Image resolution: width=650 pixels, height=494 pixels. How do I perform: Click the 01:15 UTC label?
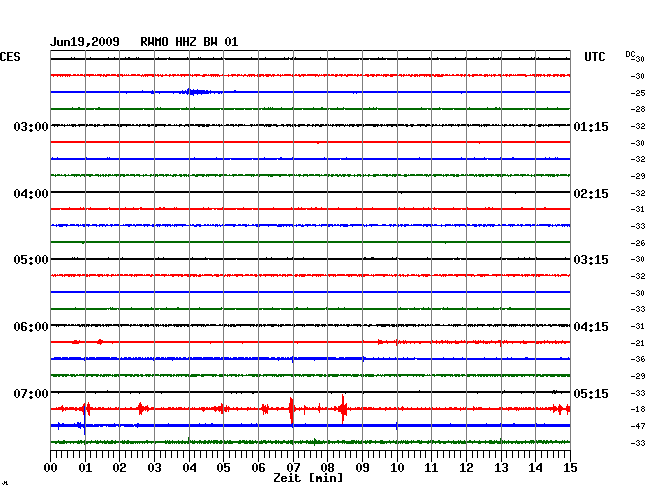[591, 126]
